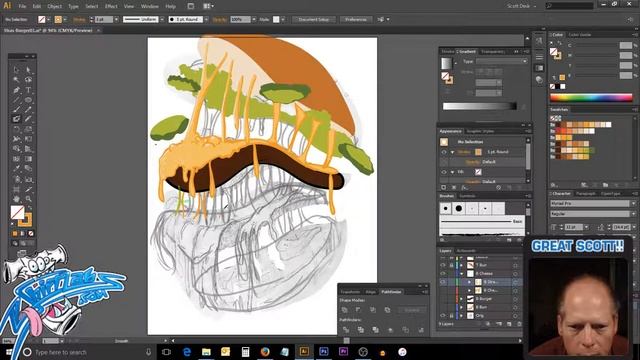Pick the Ellipse shape tool

[28, 100]
